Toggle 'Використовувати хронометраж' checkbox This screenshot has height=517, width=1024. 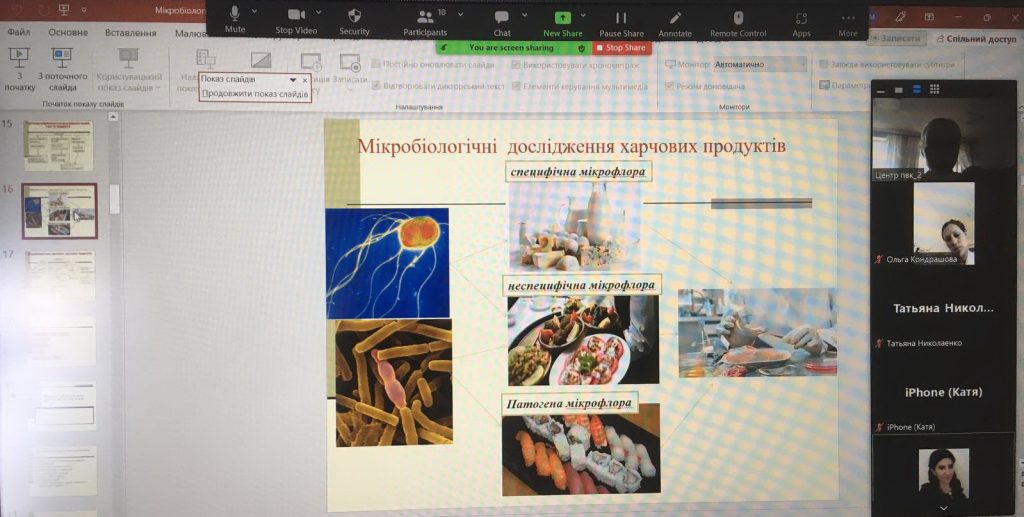point(516,64)
